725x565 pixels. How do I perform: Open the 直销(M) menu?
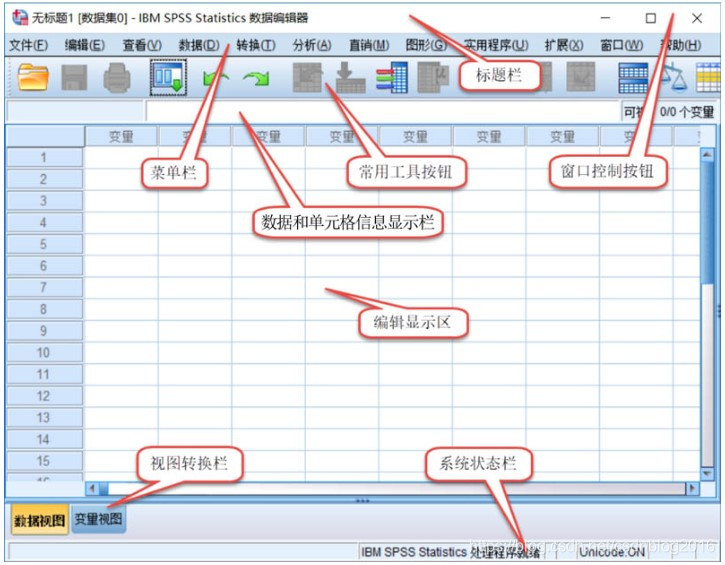coord(369,45)
